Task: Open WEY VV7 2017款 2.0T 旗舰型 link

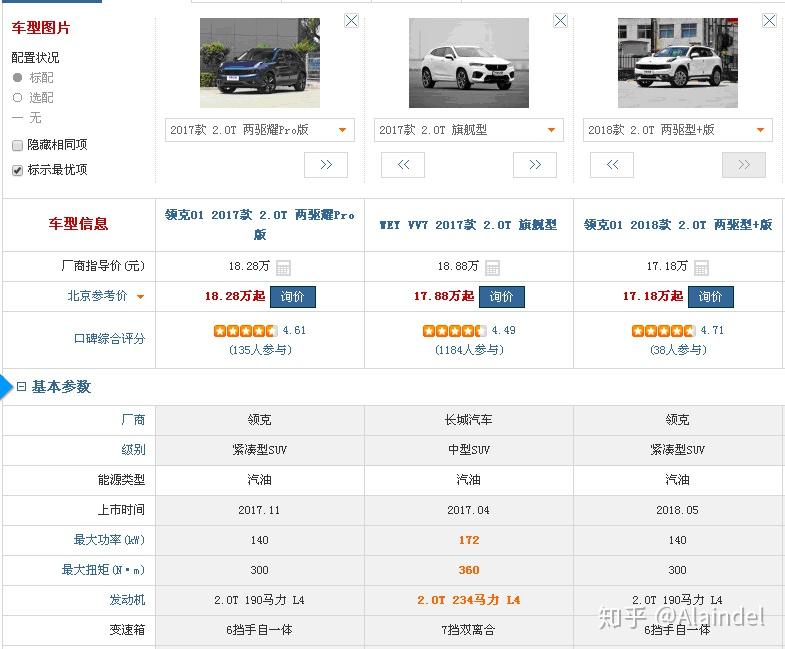Action: tap(468, 225)
